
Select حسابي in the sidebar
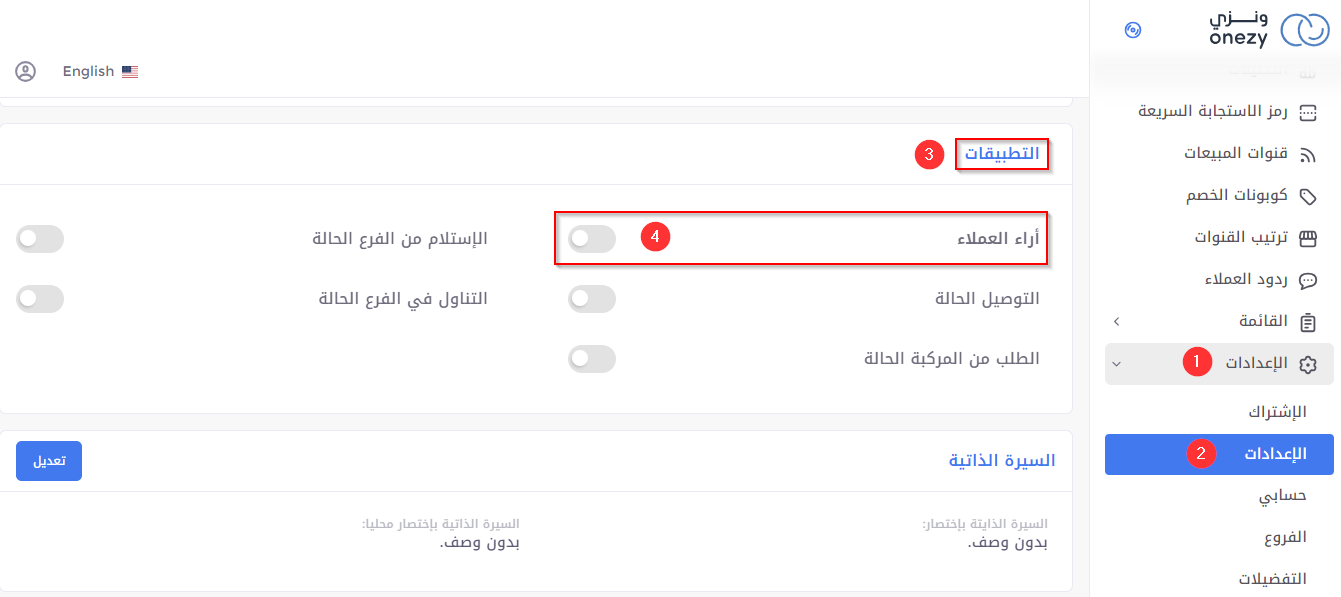(1283, 495)
